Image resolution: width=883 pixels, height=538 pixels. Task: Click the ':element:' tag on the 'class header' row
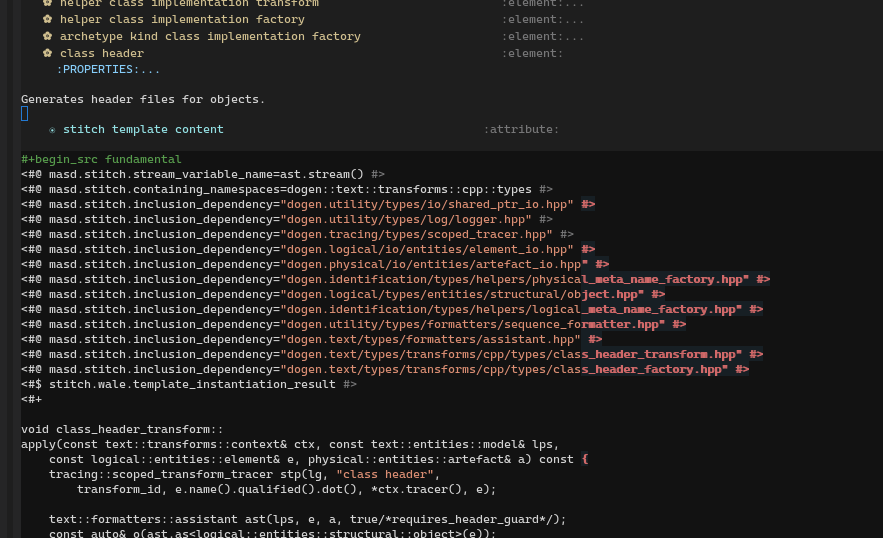532,54
